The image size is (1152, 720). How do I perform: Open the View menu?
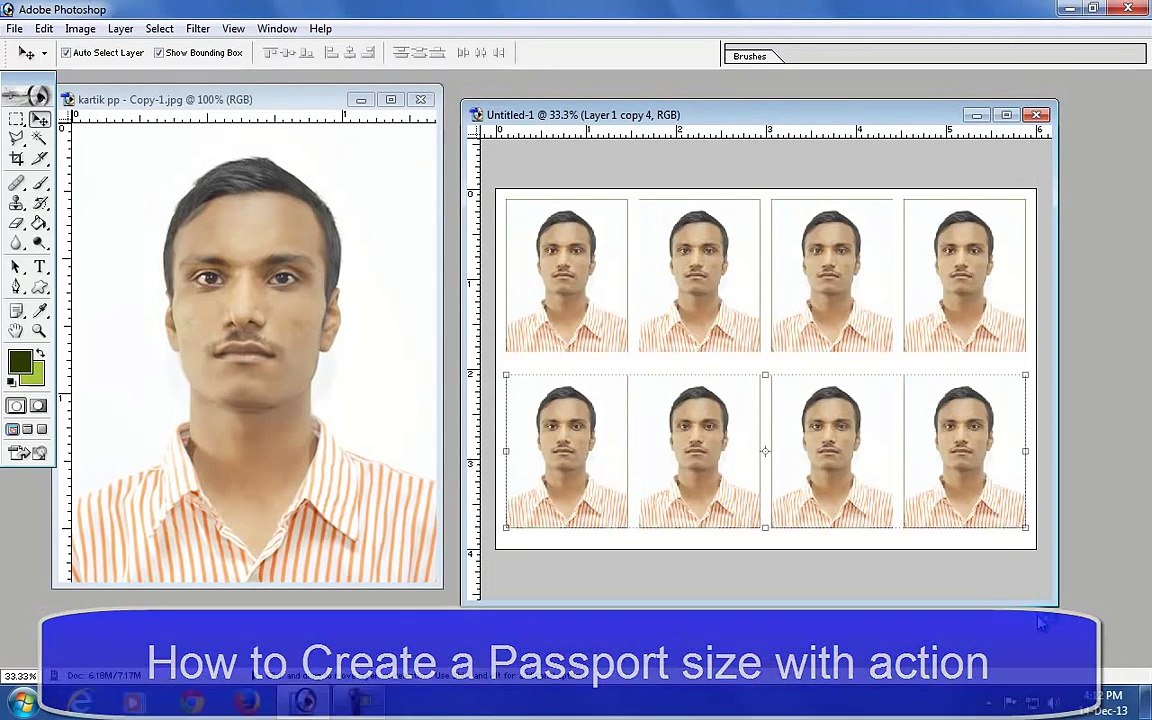coord(233,29)
